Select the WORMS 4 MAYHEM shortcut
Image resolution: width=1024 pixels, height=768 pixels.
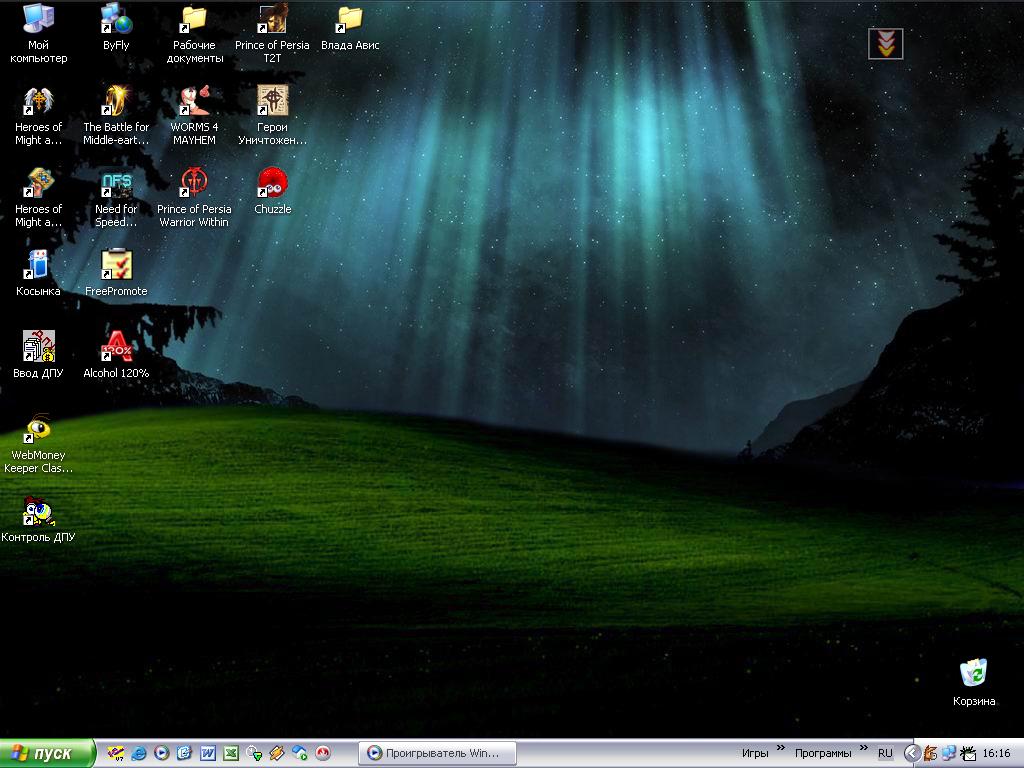[195, 115]
